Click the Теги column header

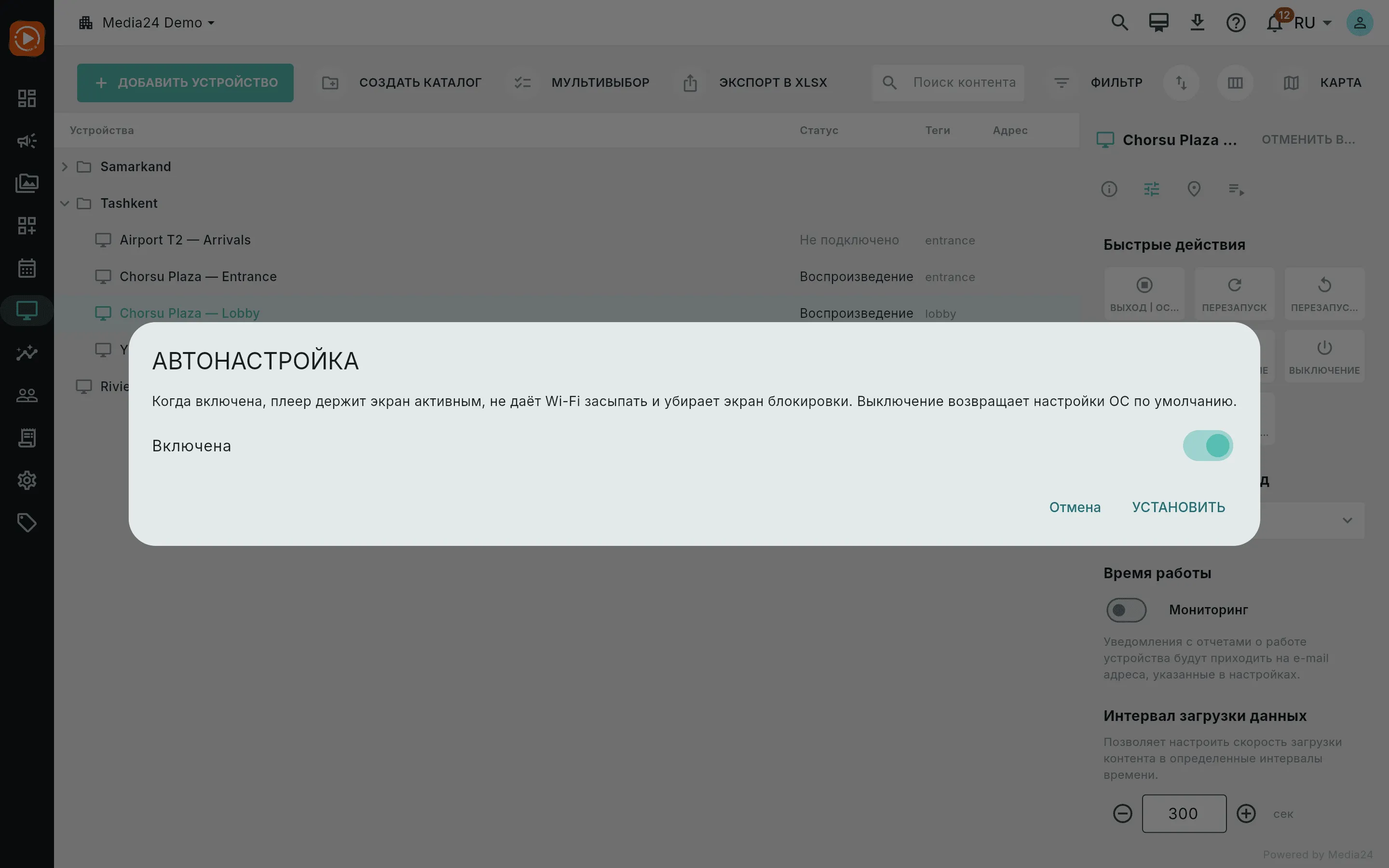tap(937, 130)
